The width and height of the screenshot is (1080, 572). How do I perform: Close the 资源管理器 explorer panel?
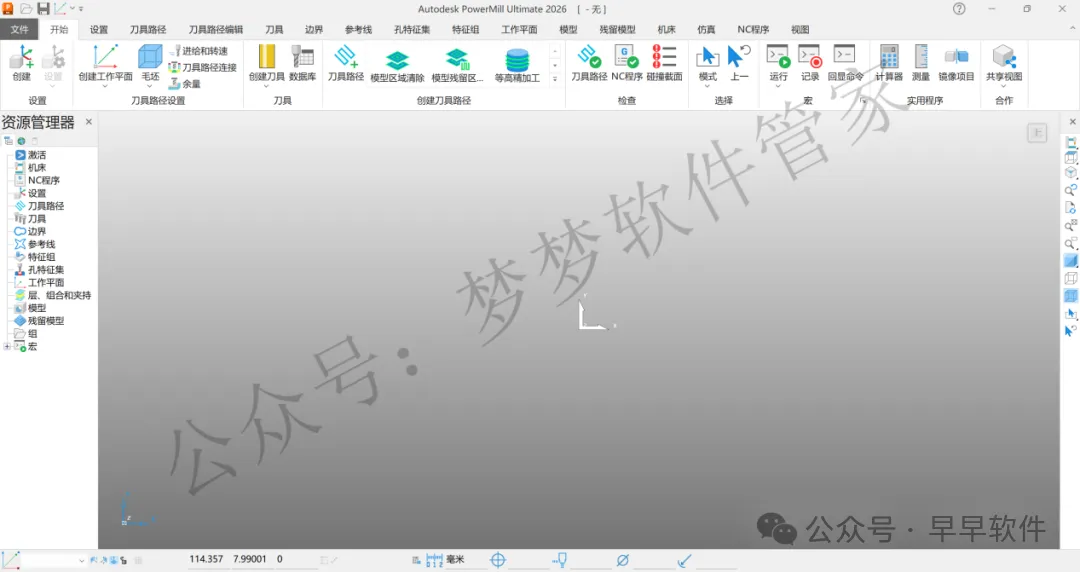[x=89, y=122]
